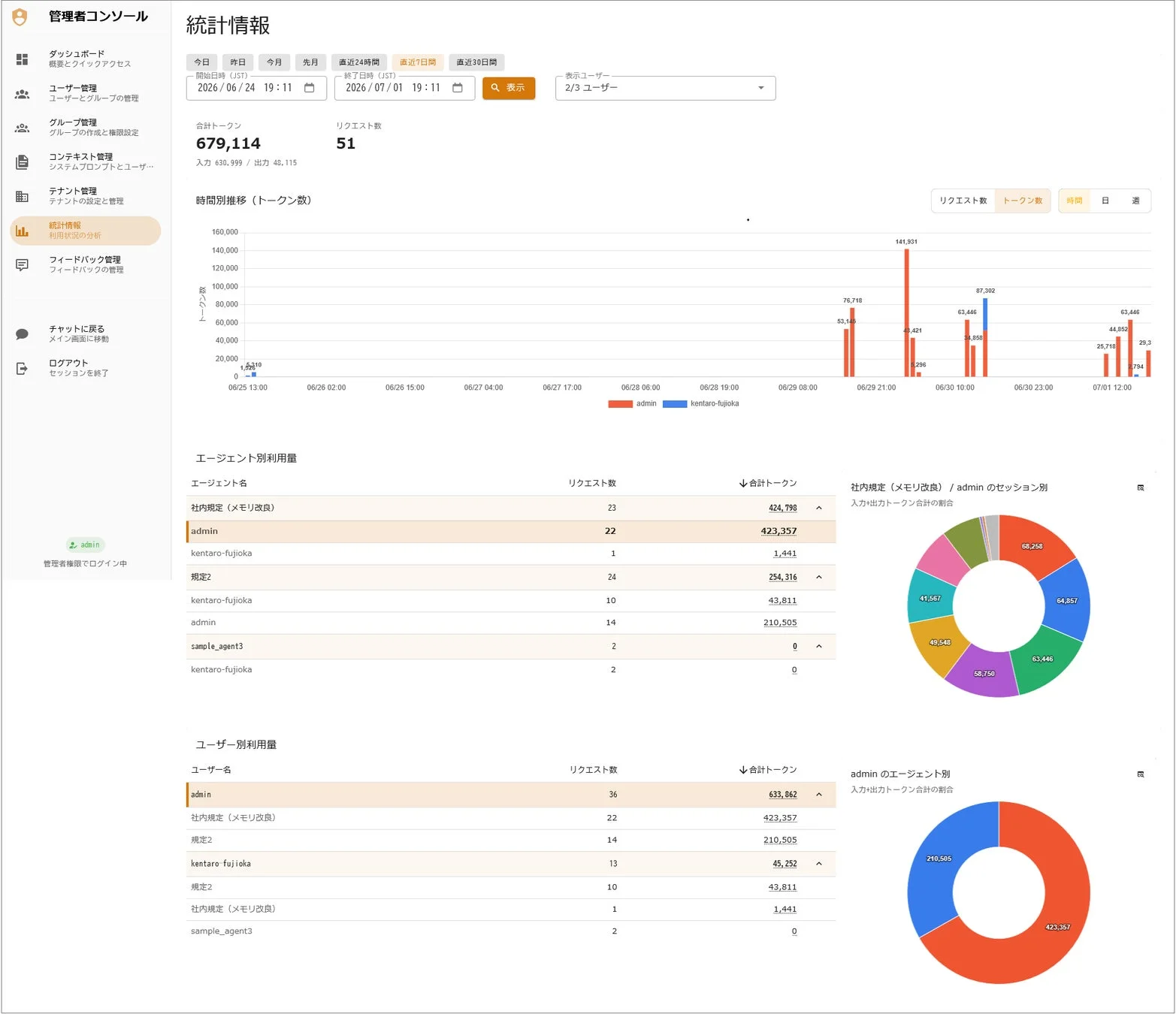
Task: Click the admin user badge icon
Action: point(73,545)
